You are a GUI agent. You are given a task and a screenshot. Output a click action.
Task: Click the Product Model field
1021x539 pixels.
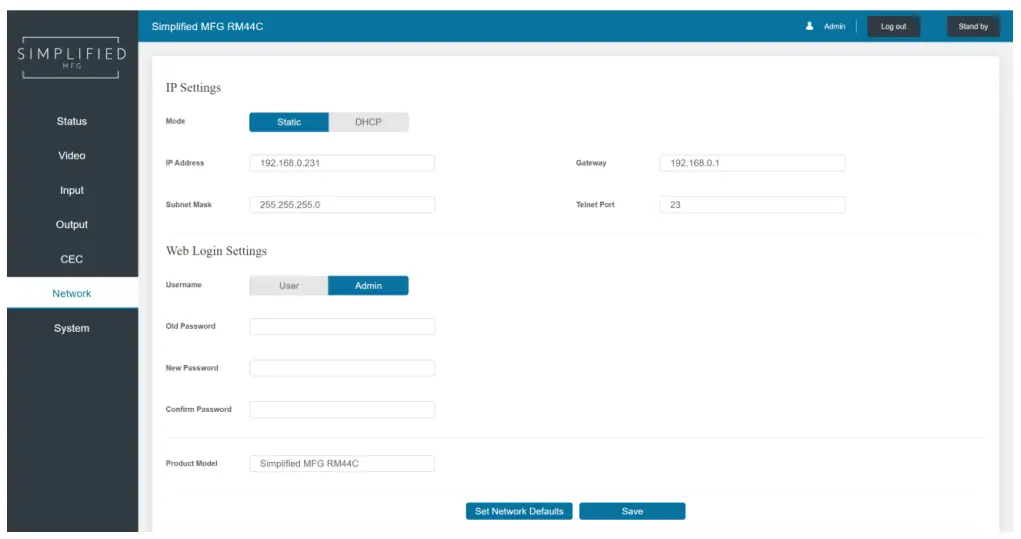(342, 463)
